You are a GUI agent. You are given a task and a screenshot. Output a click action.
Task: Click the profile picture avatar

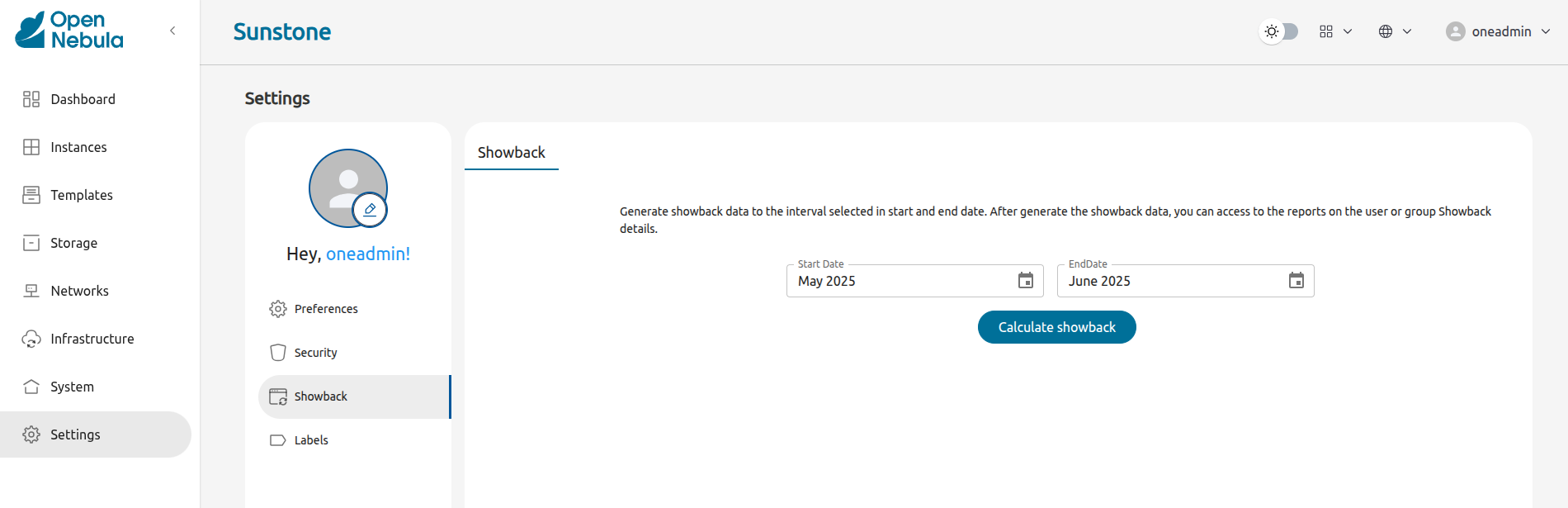tap(348, 188)
